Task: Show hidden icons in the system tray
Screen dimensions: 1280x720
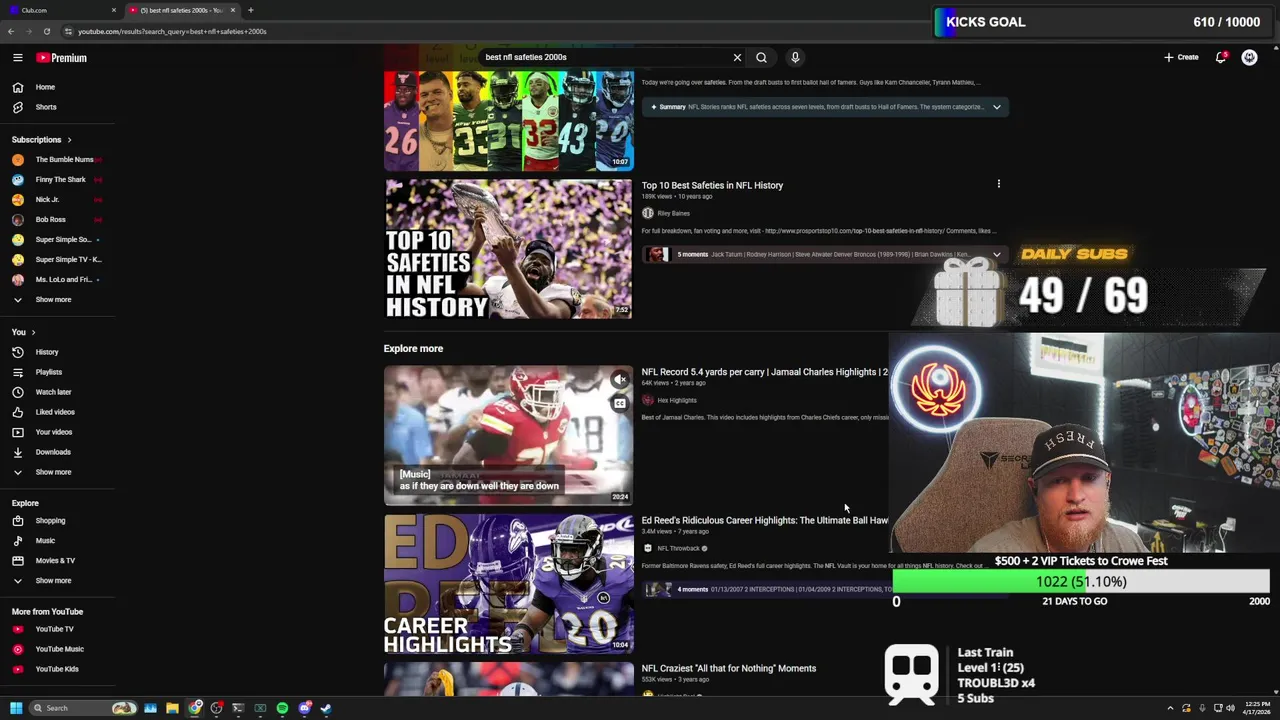Action: click(1170, 708)
